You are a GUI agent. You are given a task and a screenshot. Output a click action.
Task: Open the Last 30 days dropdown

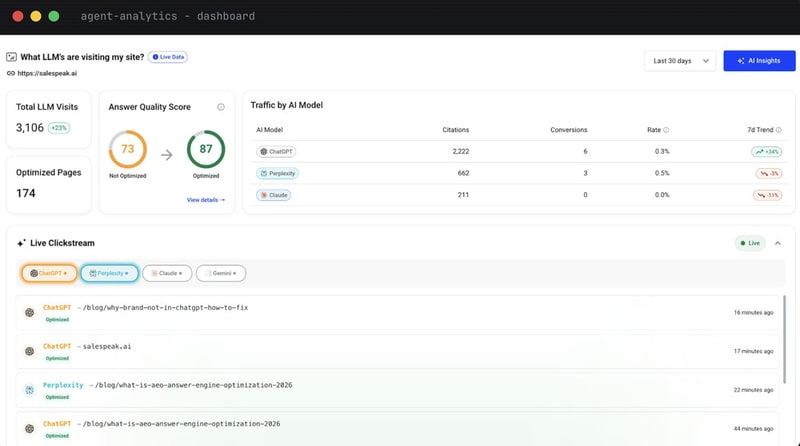click(680, 61)
